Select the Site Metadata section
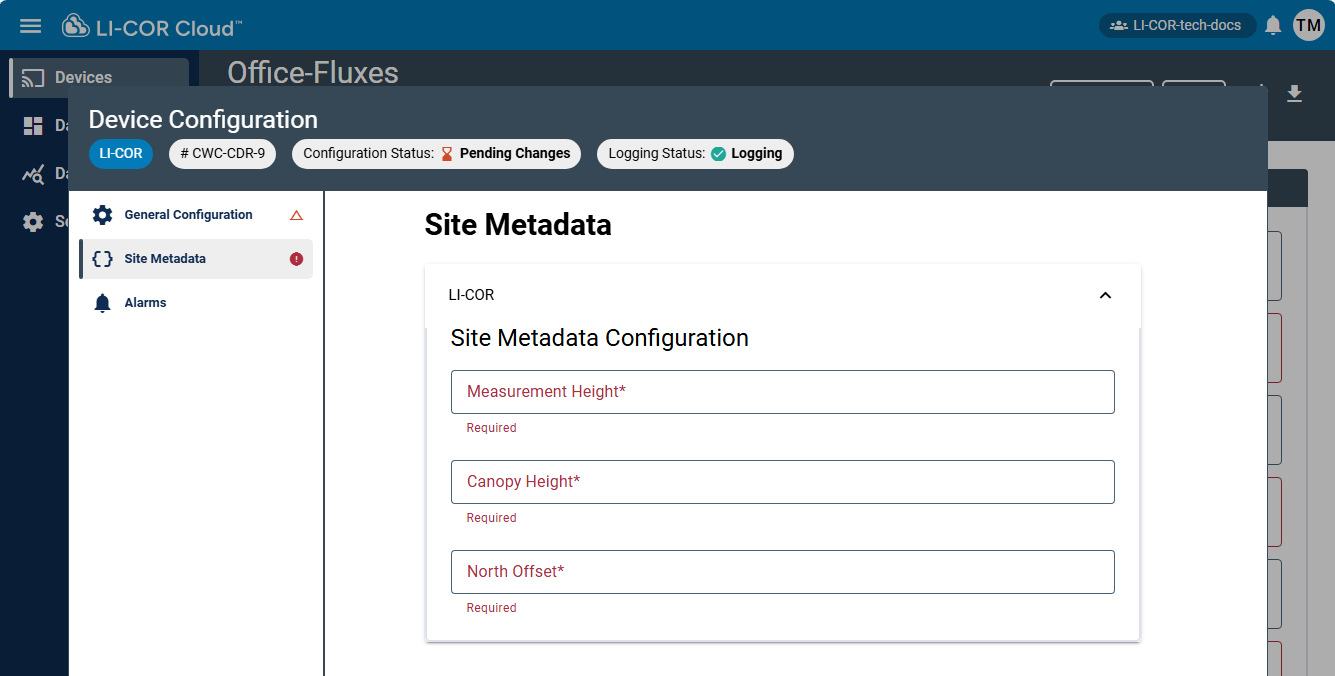 tap(196, 259)
